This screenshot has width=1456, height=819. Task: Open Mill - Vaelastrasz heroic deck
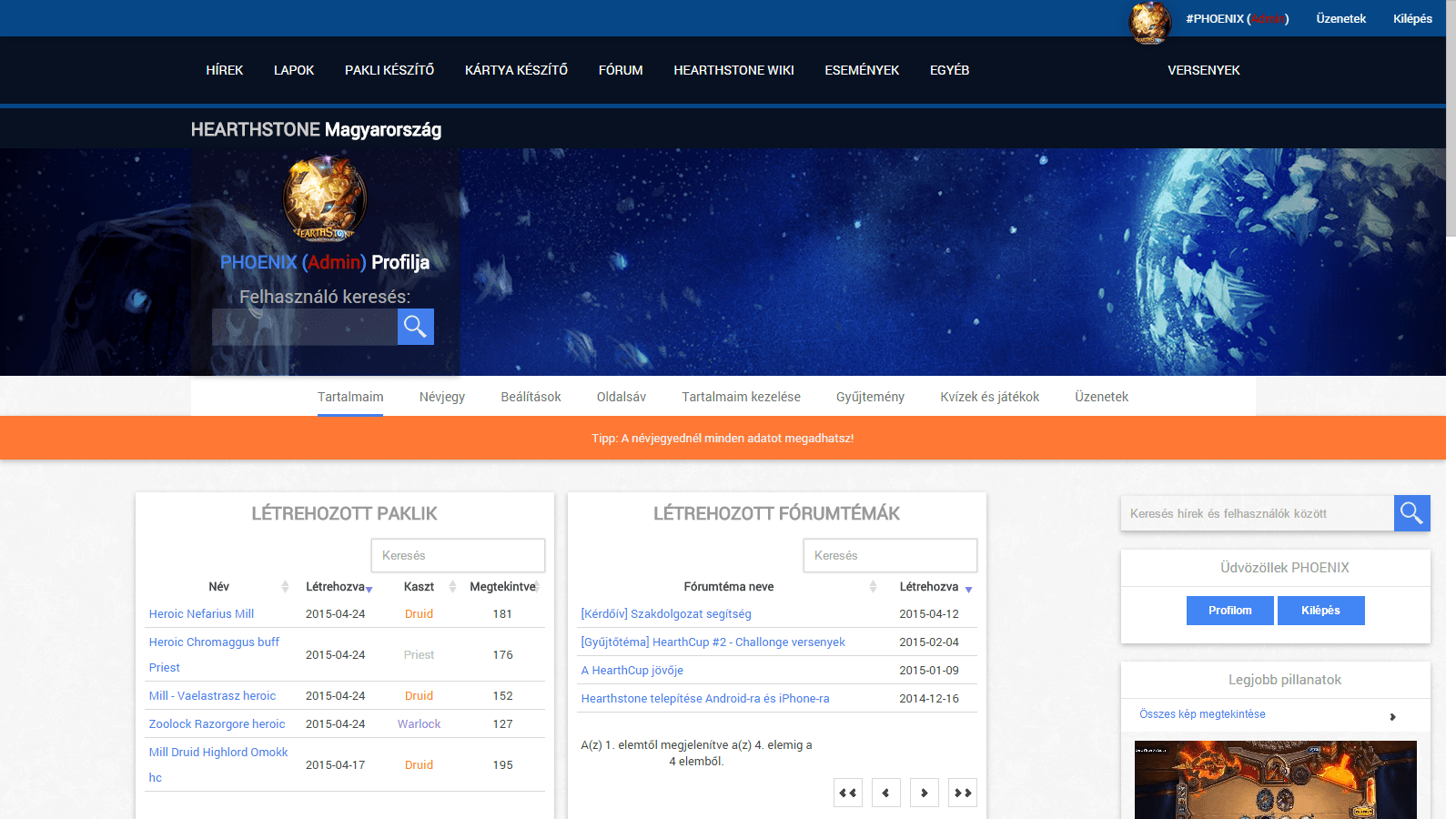point(212,696)
